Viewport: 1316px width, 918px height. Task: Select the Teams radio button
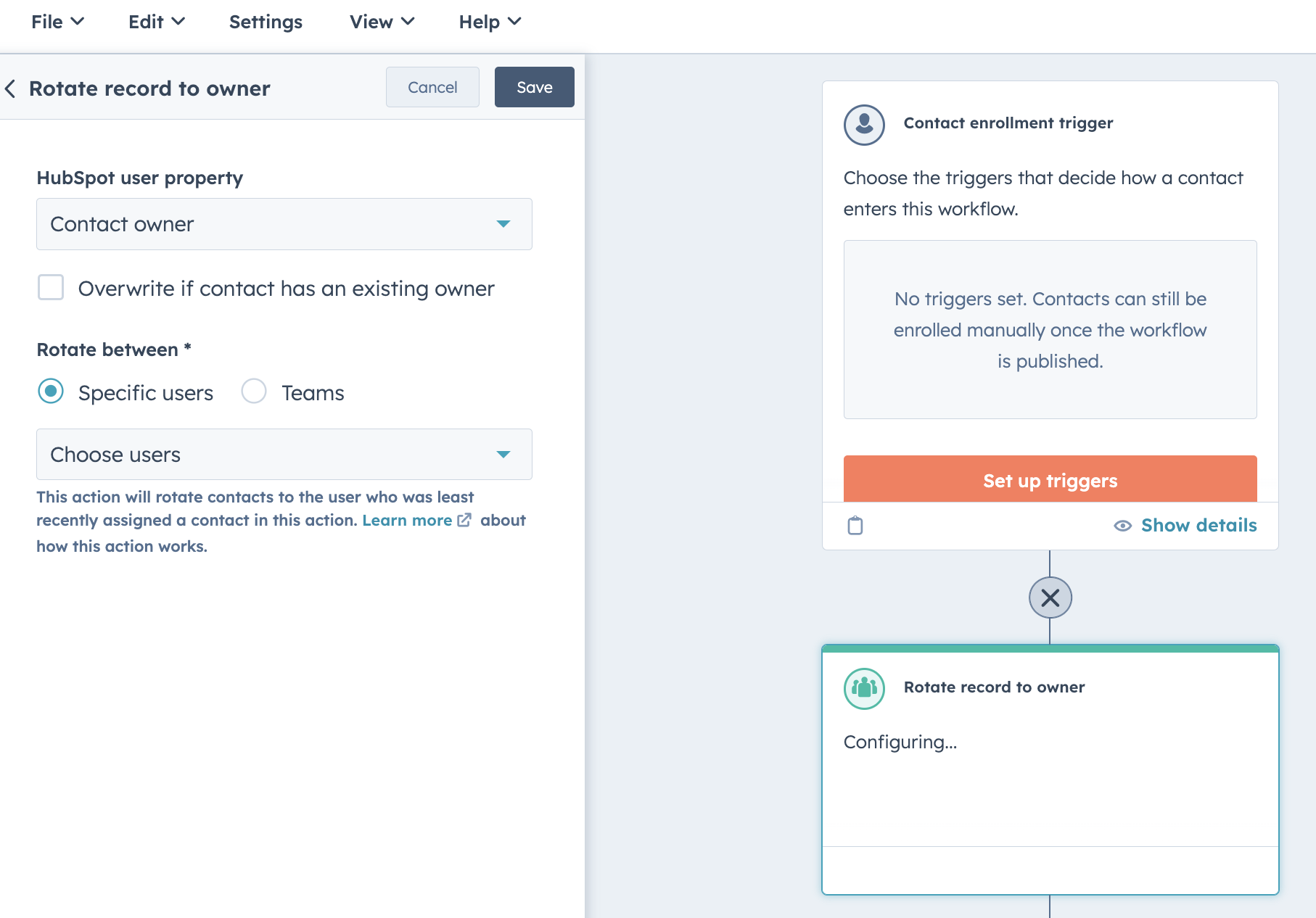point(253,392)
